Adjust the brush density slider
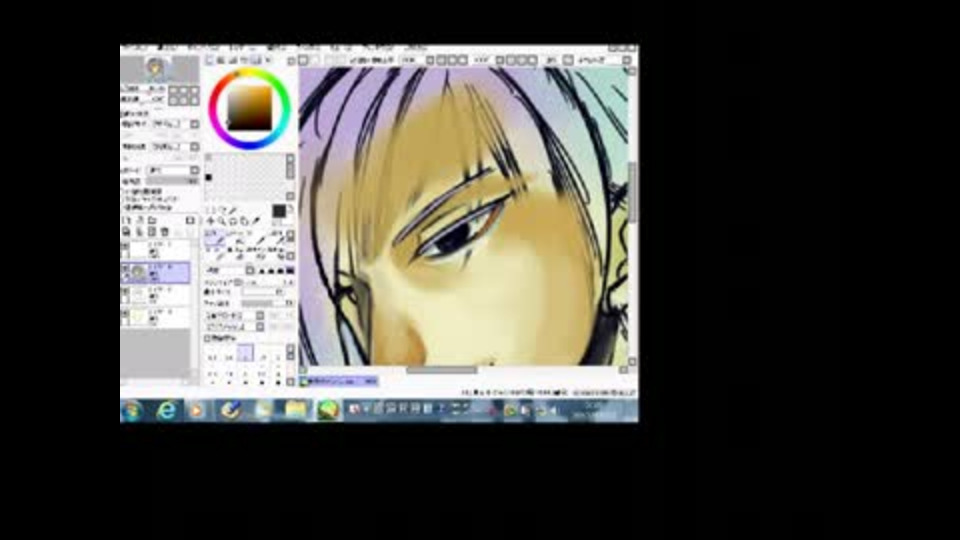This screenshot has height=540, width=960. 266,304
